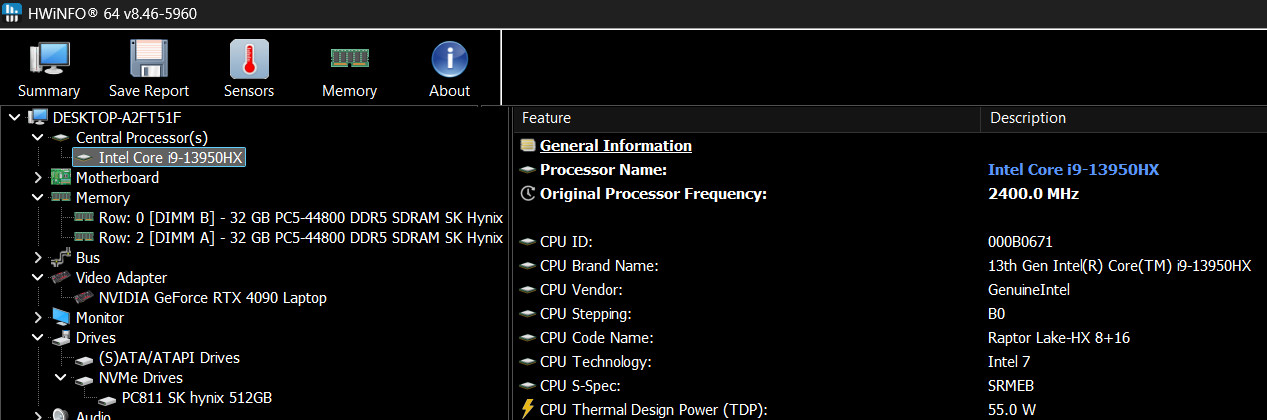Image resolution: width=1267 pixels, height=420 pixels.
Task: Click the Bus node icon
Action: tap(60, 257)
